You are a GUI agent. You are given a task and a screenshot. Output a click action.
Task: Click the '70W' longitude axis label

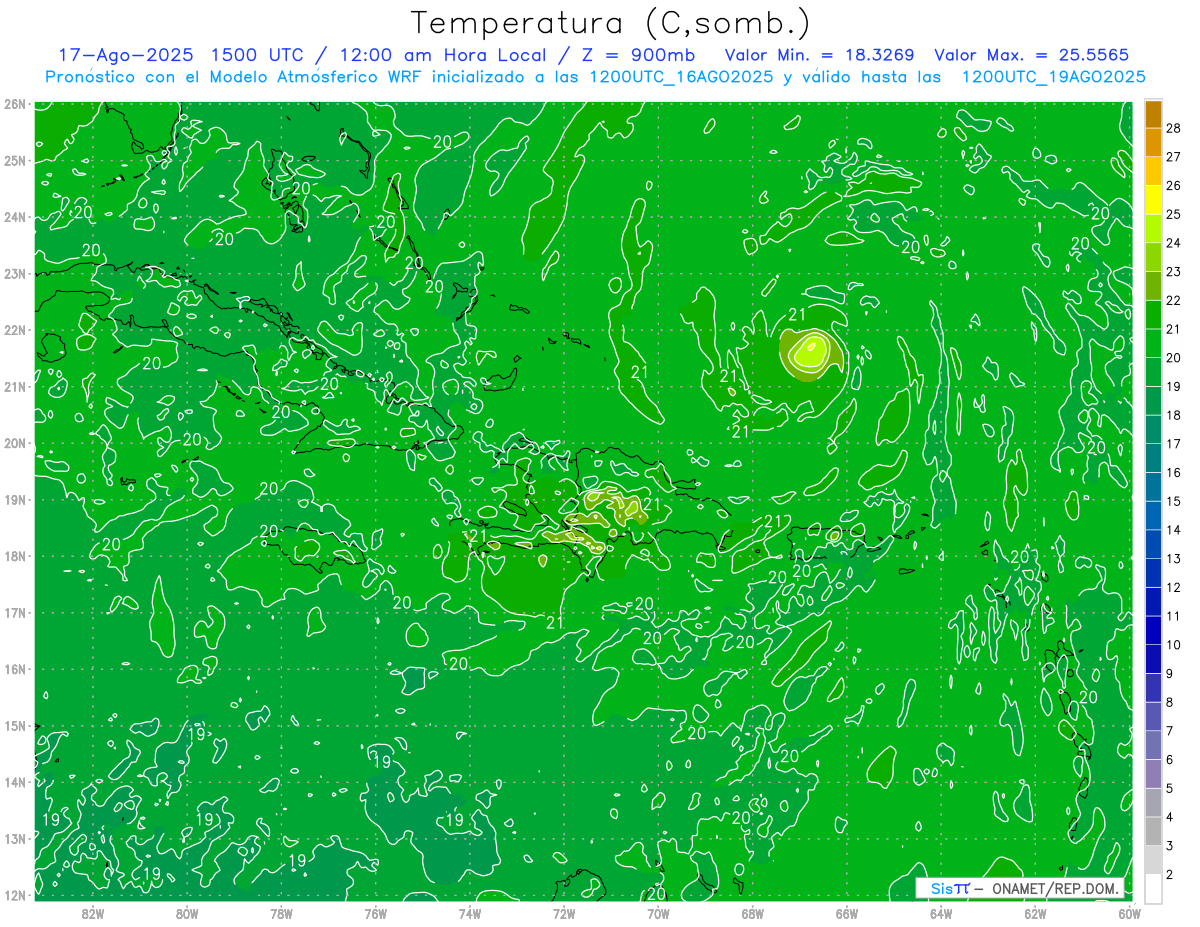pyautogui.click(x=658, y=913)
